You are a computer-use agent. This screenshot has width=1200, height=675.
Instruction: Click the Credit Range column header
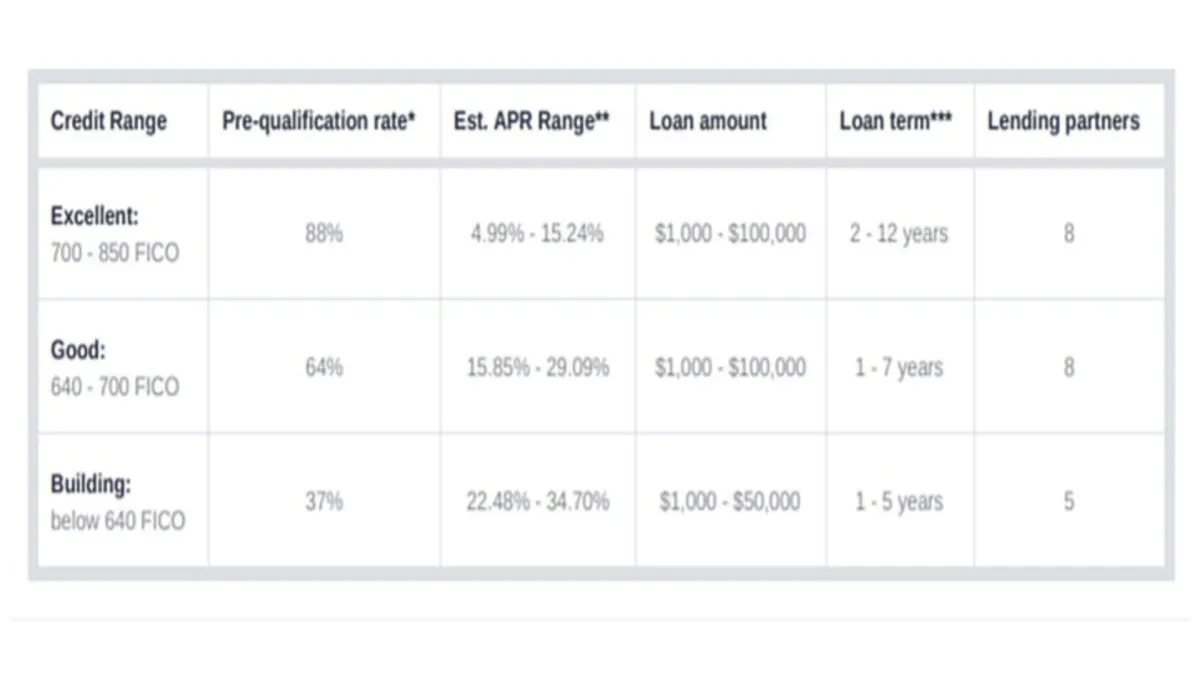(x=109, y=122)
